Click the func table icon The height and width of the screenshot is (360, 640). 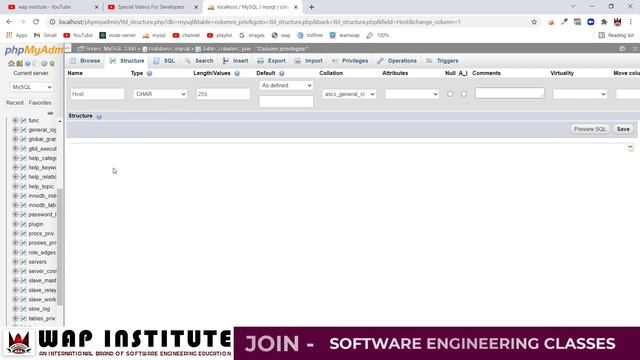[23, 120]
